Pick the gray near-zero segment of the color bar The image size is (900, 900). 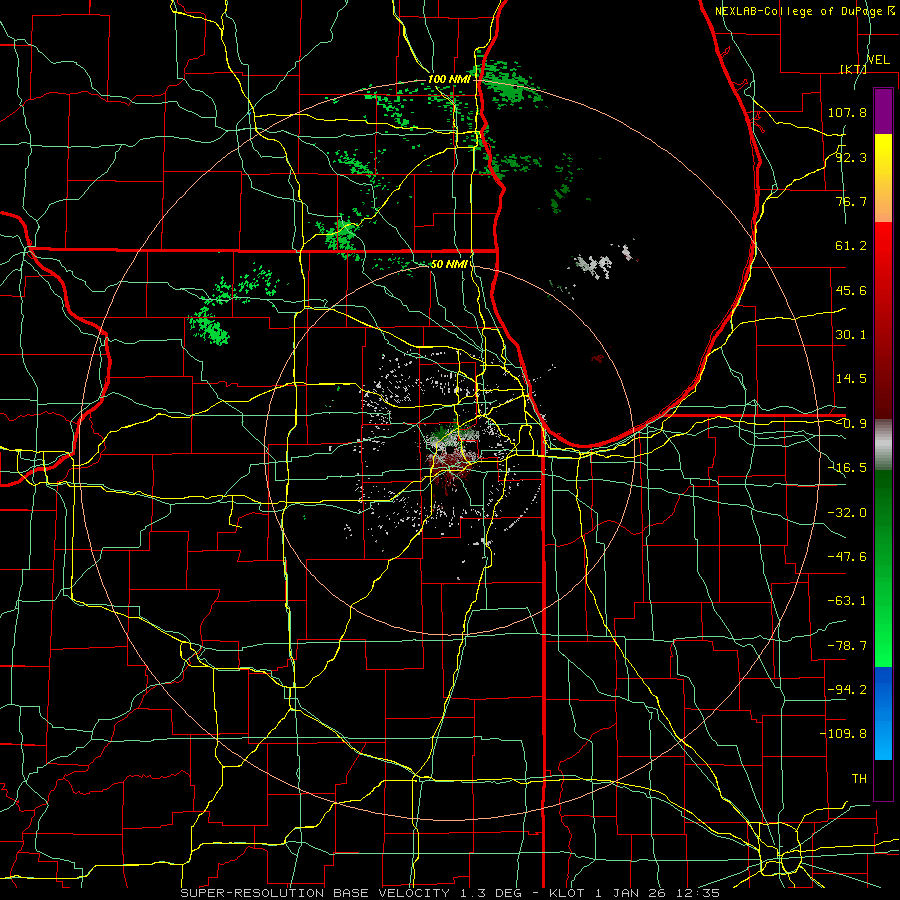pos(883,445)
